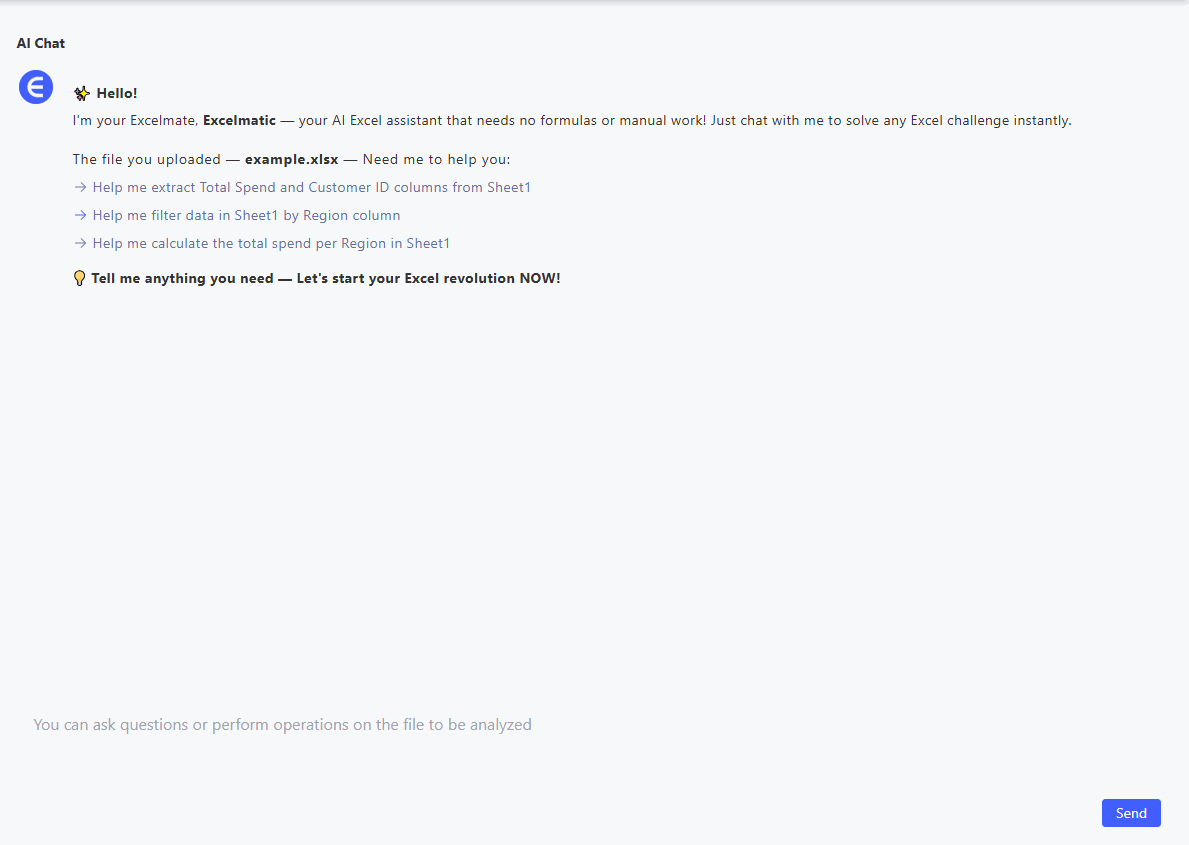
Task: Pick 'Help me calculate the total spend per Region'
Action: [271, 243]
